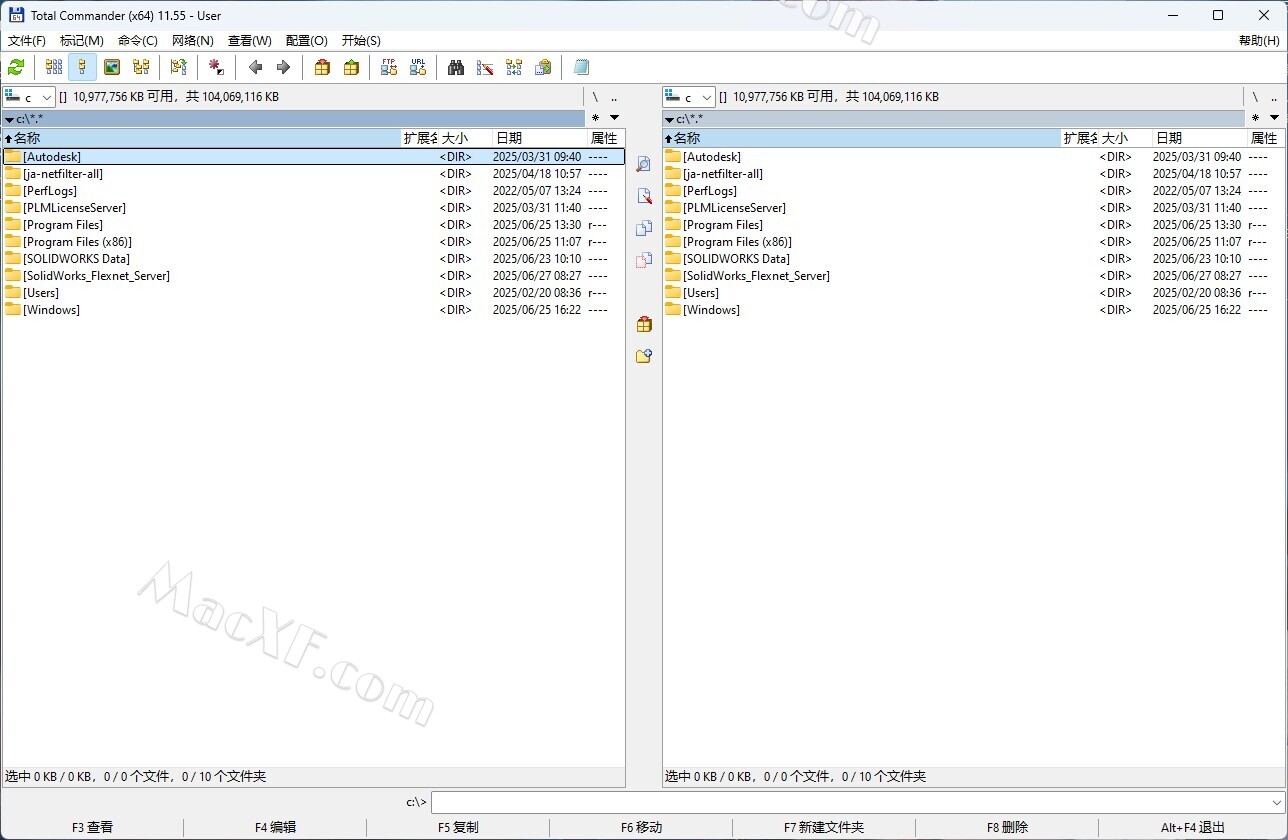Open the 帮助(H) menu
Image resolution: width=1288 pixels, height=840 pixels.
1259,41
